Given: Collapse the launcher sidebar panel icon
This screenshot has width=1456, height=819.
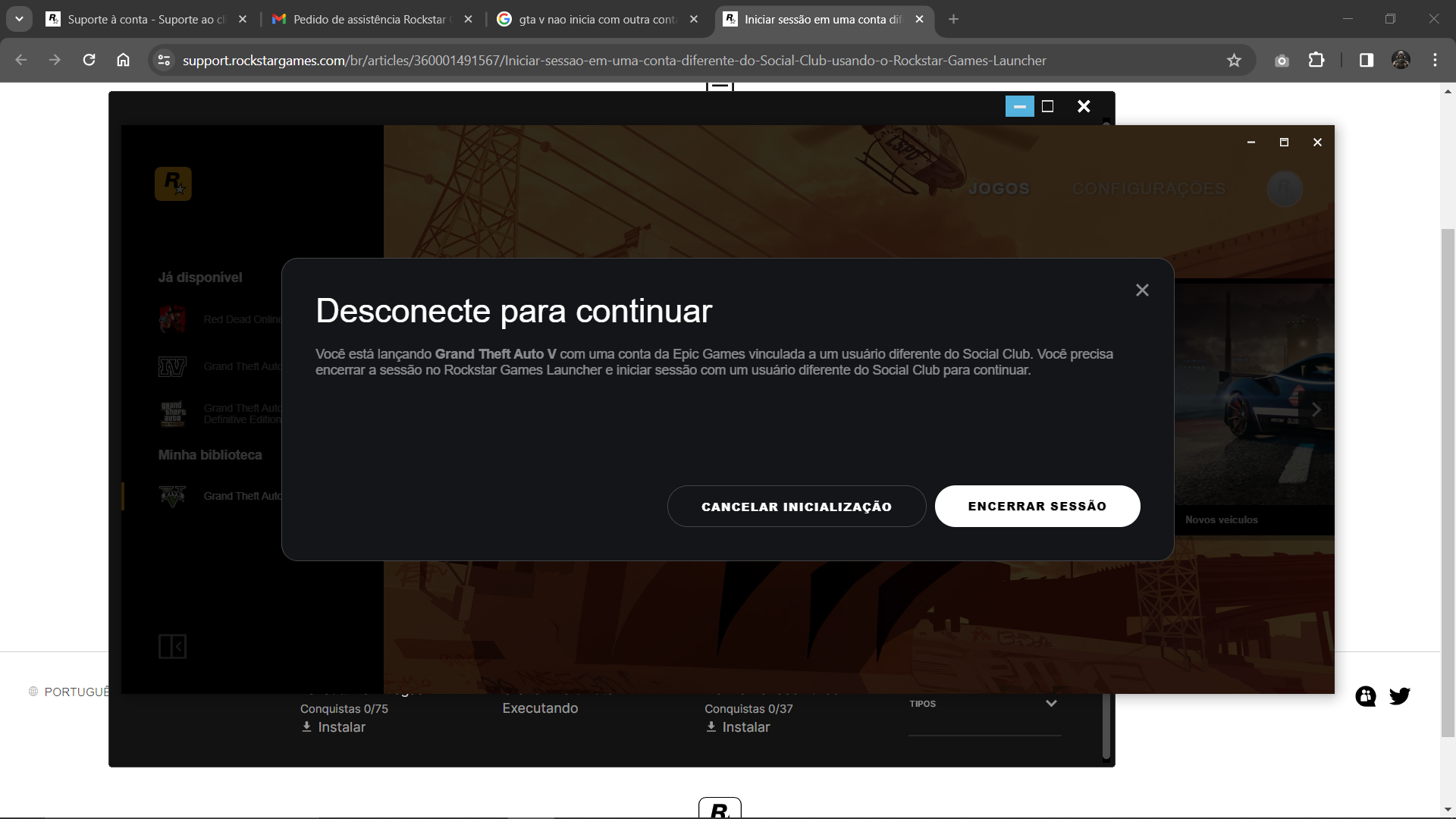Looking at the screenshot, I should (172, 646).
